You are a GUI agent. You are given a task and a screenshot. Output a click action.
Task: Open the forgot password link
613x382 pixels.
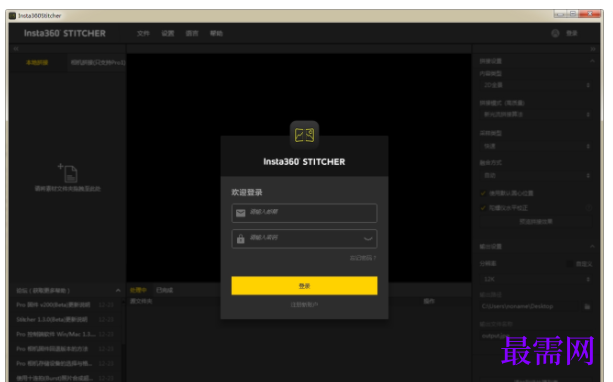pyautogui.click(x=363, y=258)
